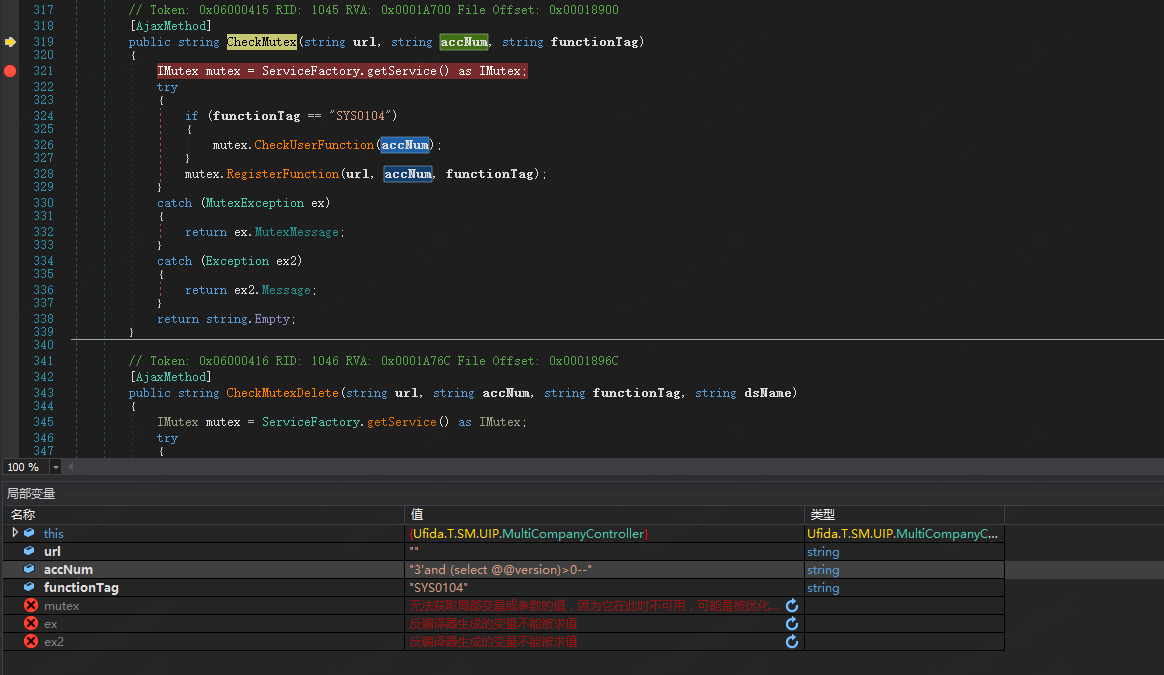
Task: Click the red error icon beside mutex
Action: coord(31,606)
